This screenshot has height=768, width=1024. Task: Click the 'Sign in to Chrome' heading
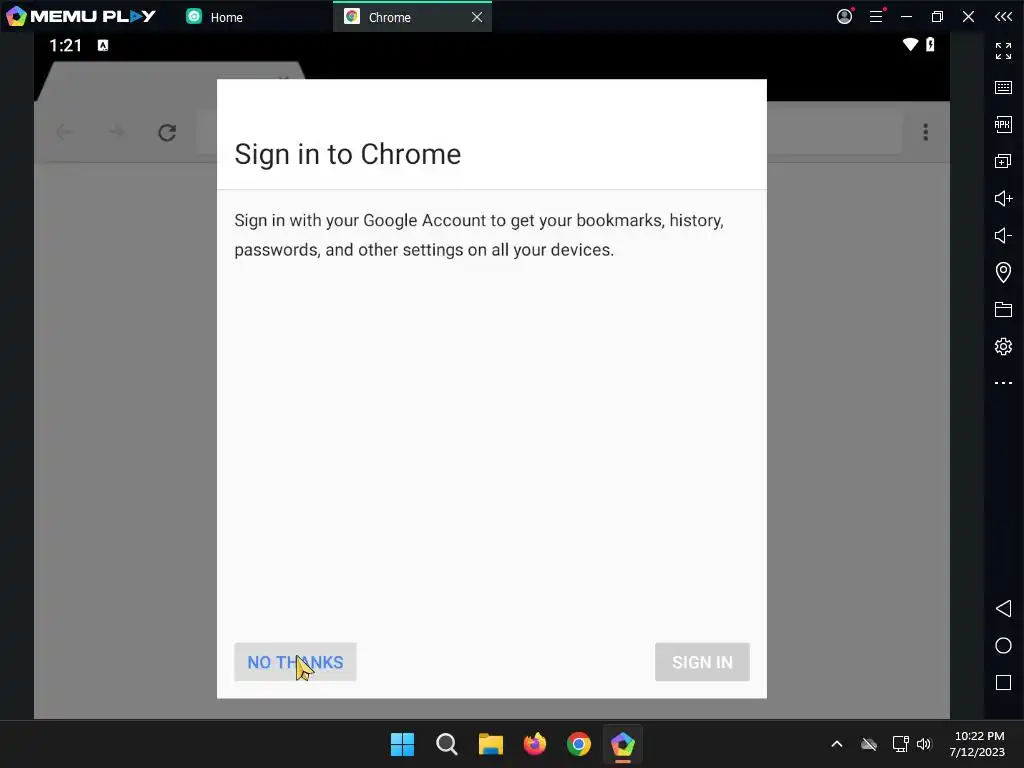tap(347, 155)
